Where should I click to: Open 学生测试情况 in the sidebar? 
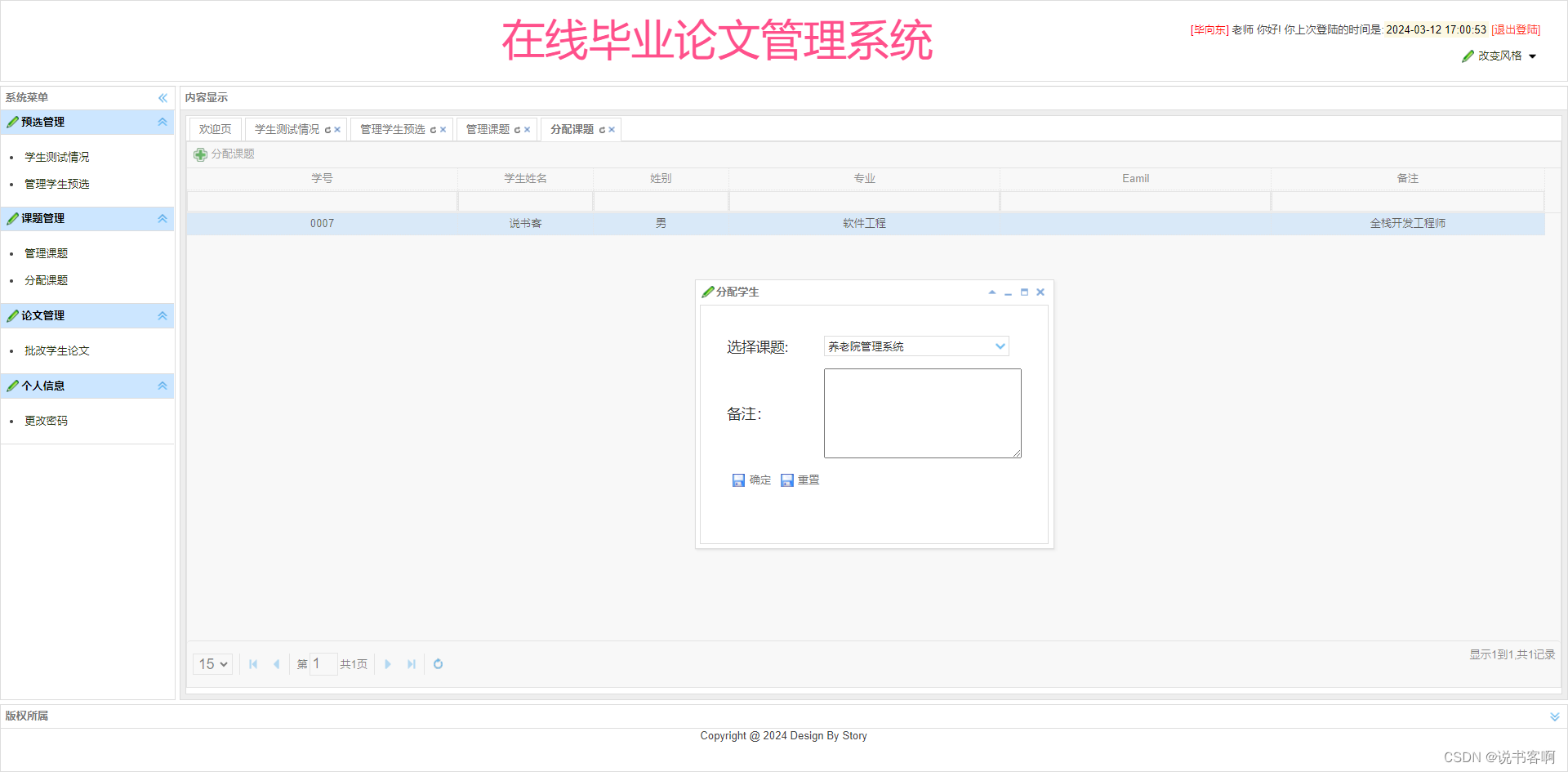pos(57,157)
